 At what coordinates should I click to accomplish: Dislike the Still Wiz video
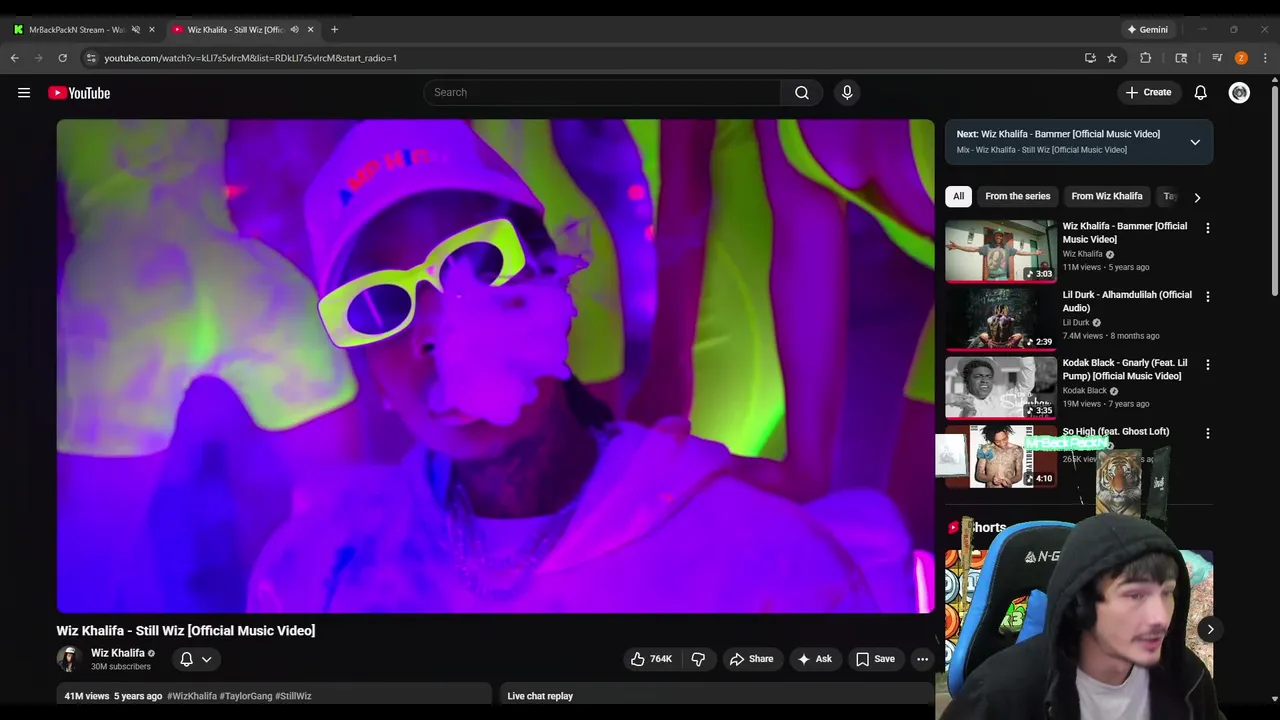(x=698, y=659)
